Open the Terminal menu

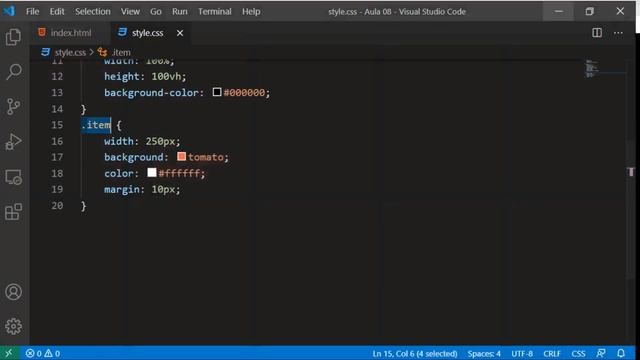tap(215, 11)
